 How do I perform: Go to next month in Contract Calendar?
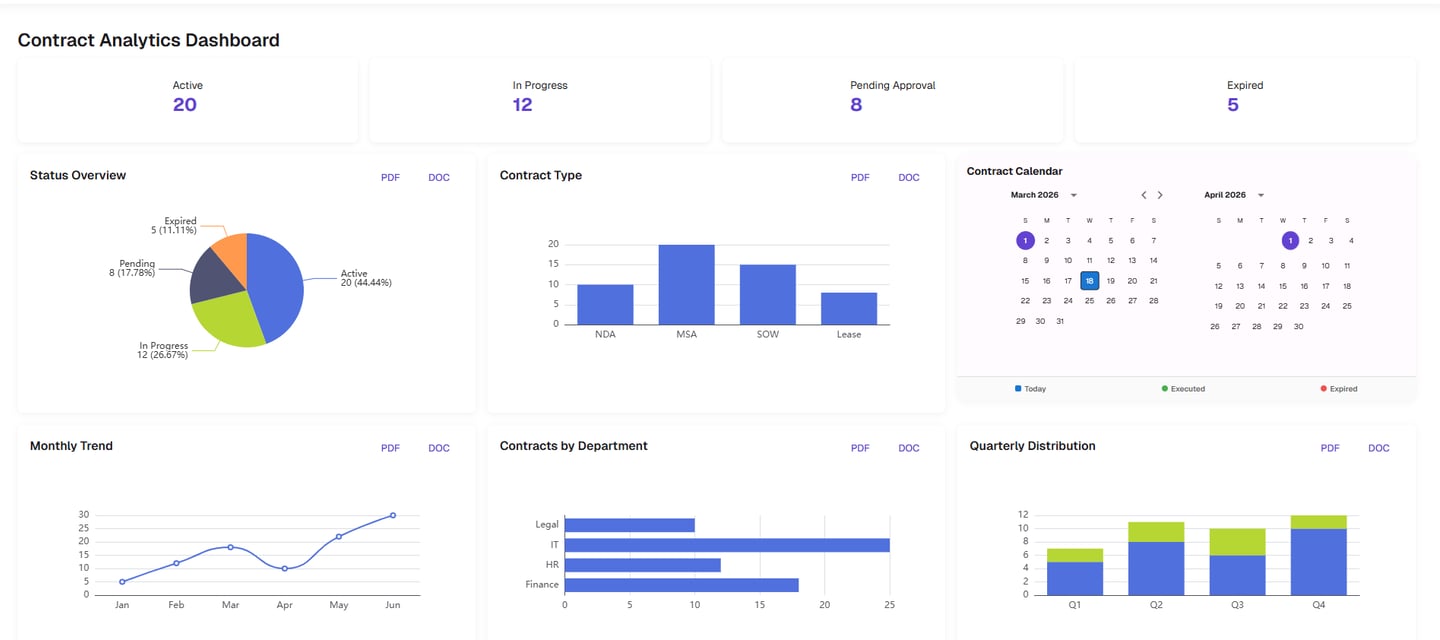1160,195
